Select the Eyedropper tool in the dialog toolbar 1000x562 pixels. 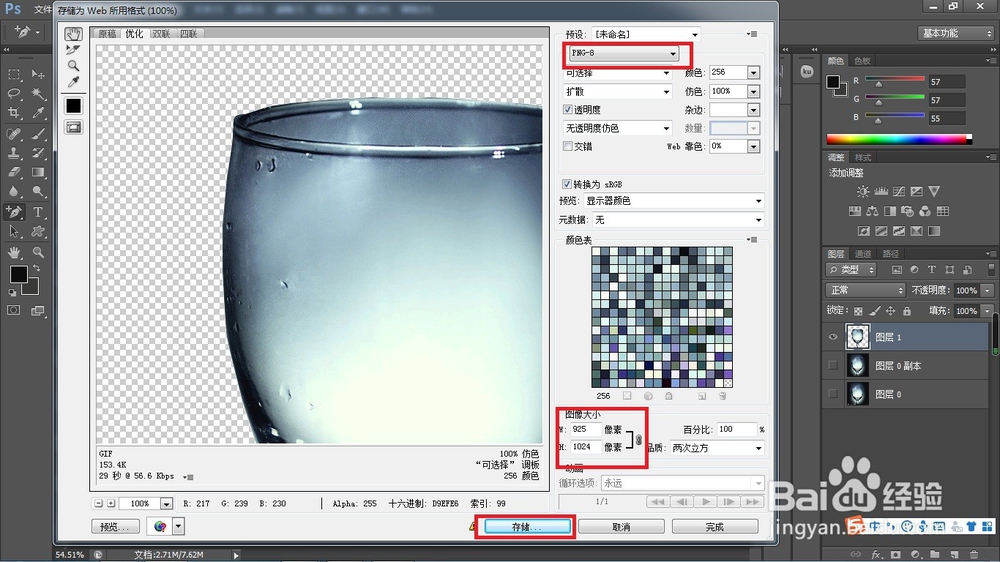pyautogui.click(x=73, y=82)
